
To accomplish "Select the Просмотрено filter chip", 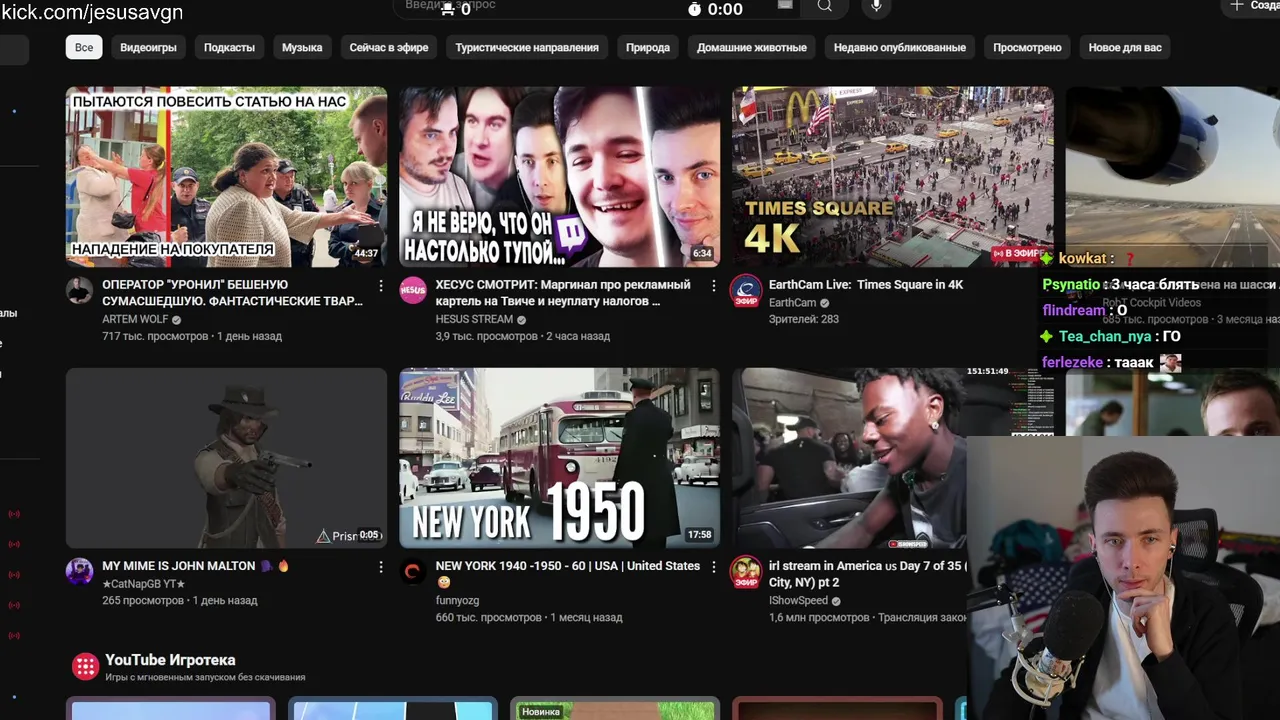I will pos(1027,47).
